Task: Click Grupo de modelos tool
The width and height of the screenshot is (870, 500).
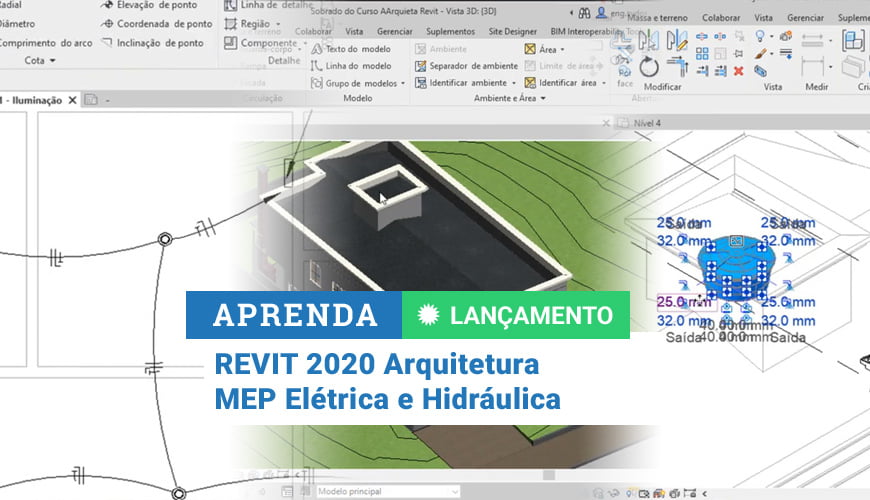Action: (x=354, y=83)
